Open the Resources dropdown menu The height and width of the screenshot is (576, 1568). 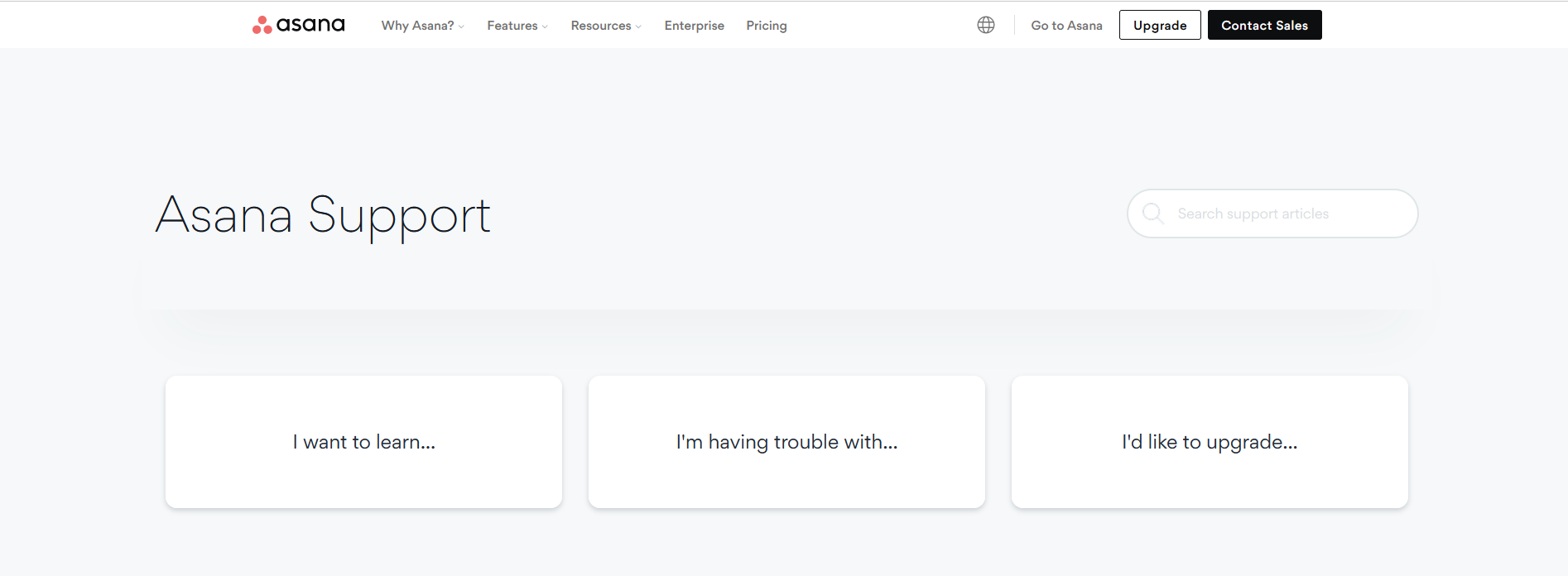click(606, 26)
